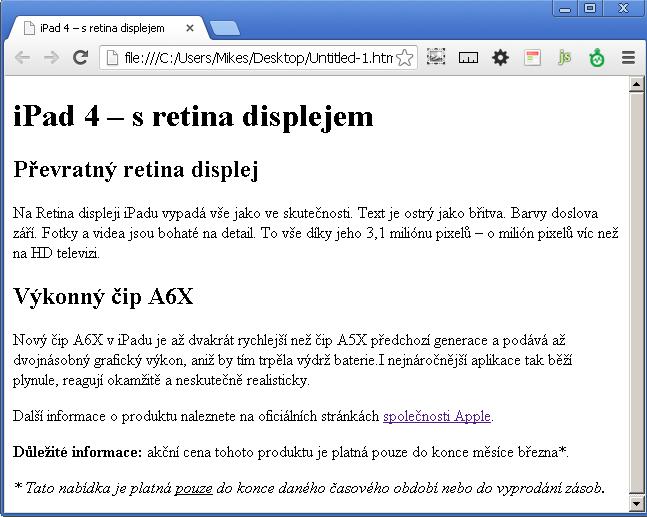The width and height of the screenshot is (647, 517).
Task: Open a new tab
Action: point(224,28)
